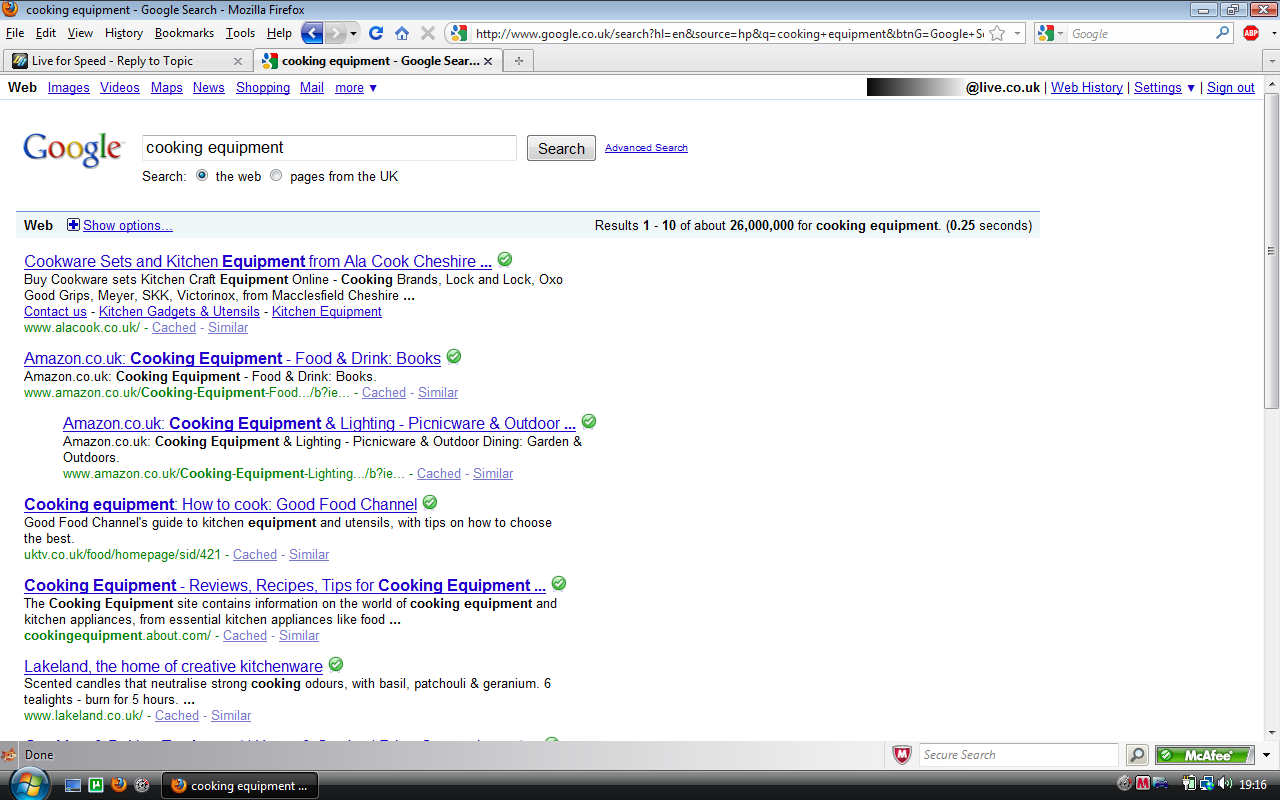Click the cooking equipment taskbar button
The height and width of the screenshot is (800, 1280).
click(241, 785)
